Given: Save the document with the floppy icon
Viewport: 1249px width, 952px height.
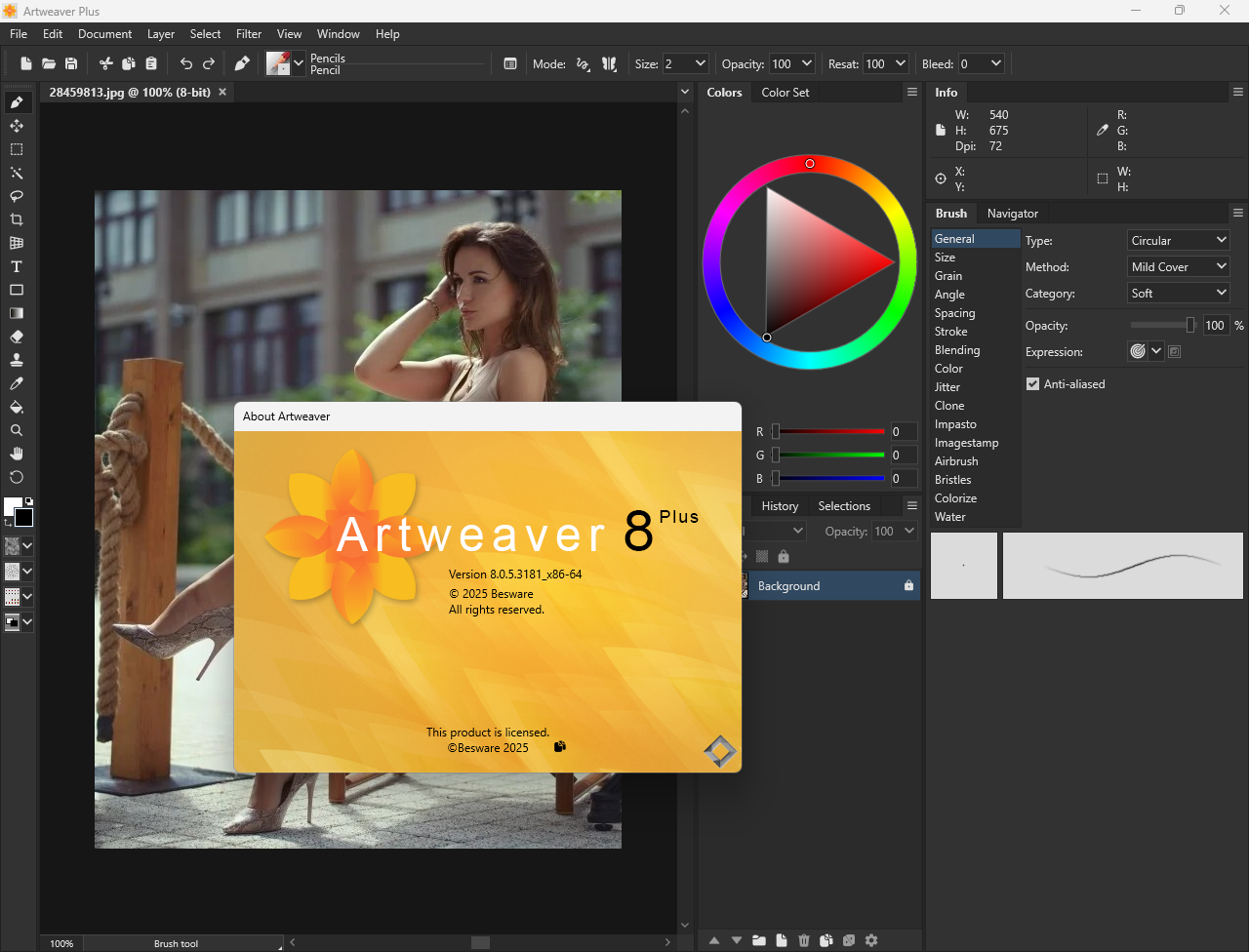Looking at the screenshot, I should (x=71, y=63).
